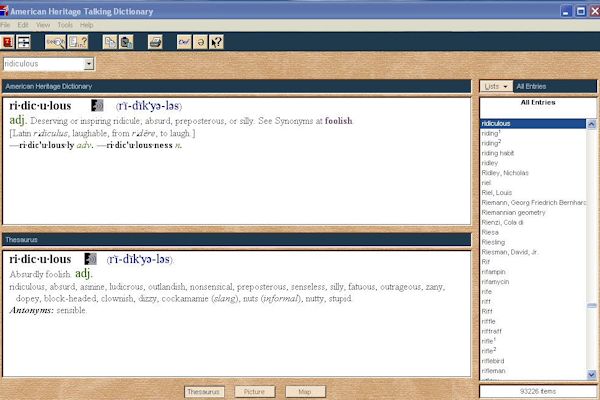Click the entries list scroll-down arrow
Viewport: 600px width, 400px height.
pos(591,375)
